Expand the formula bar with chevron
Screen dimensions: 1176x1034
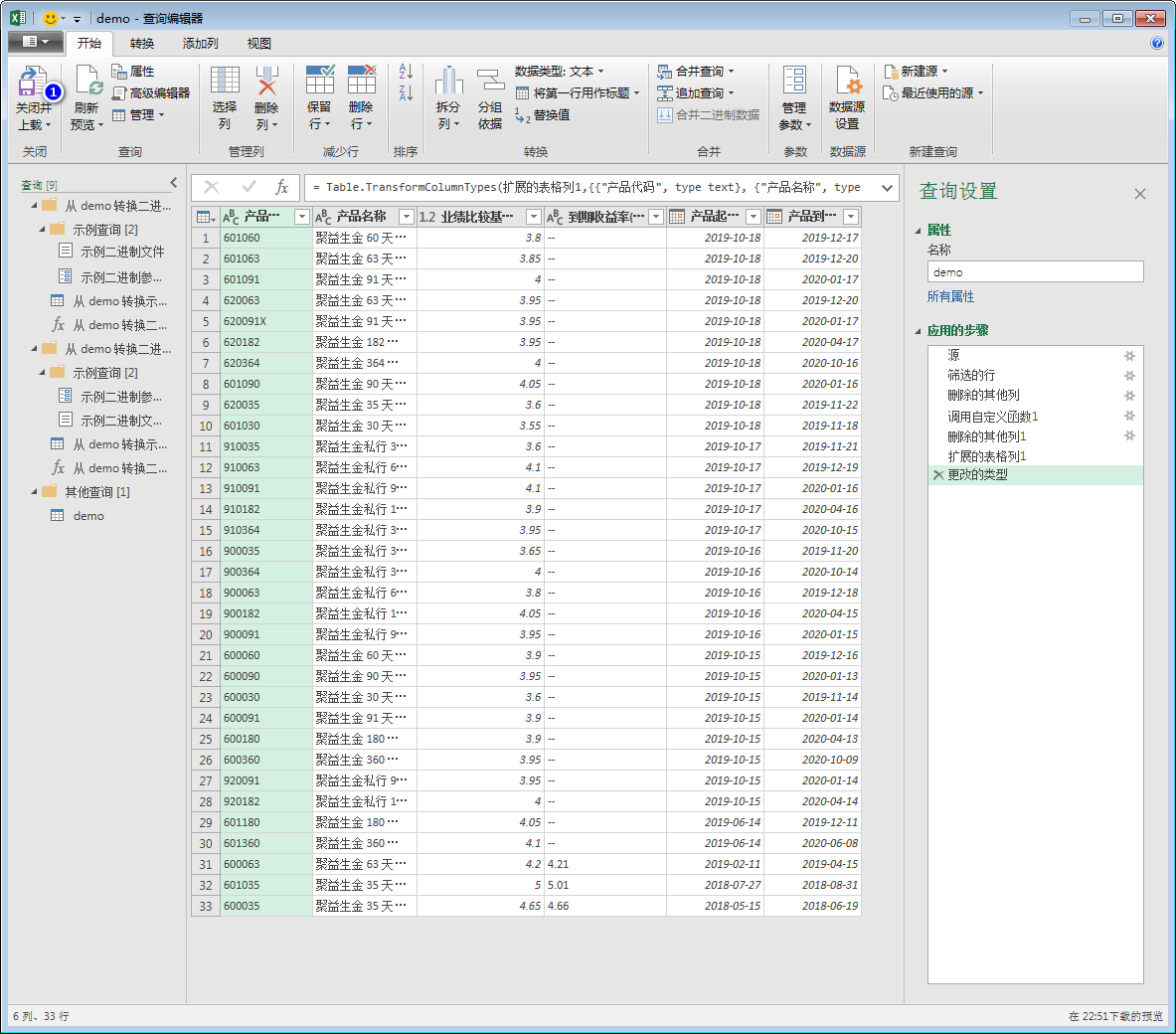pyautogui.click(x=887, y=188)
